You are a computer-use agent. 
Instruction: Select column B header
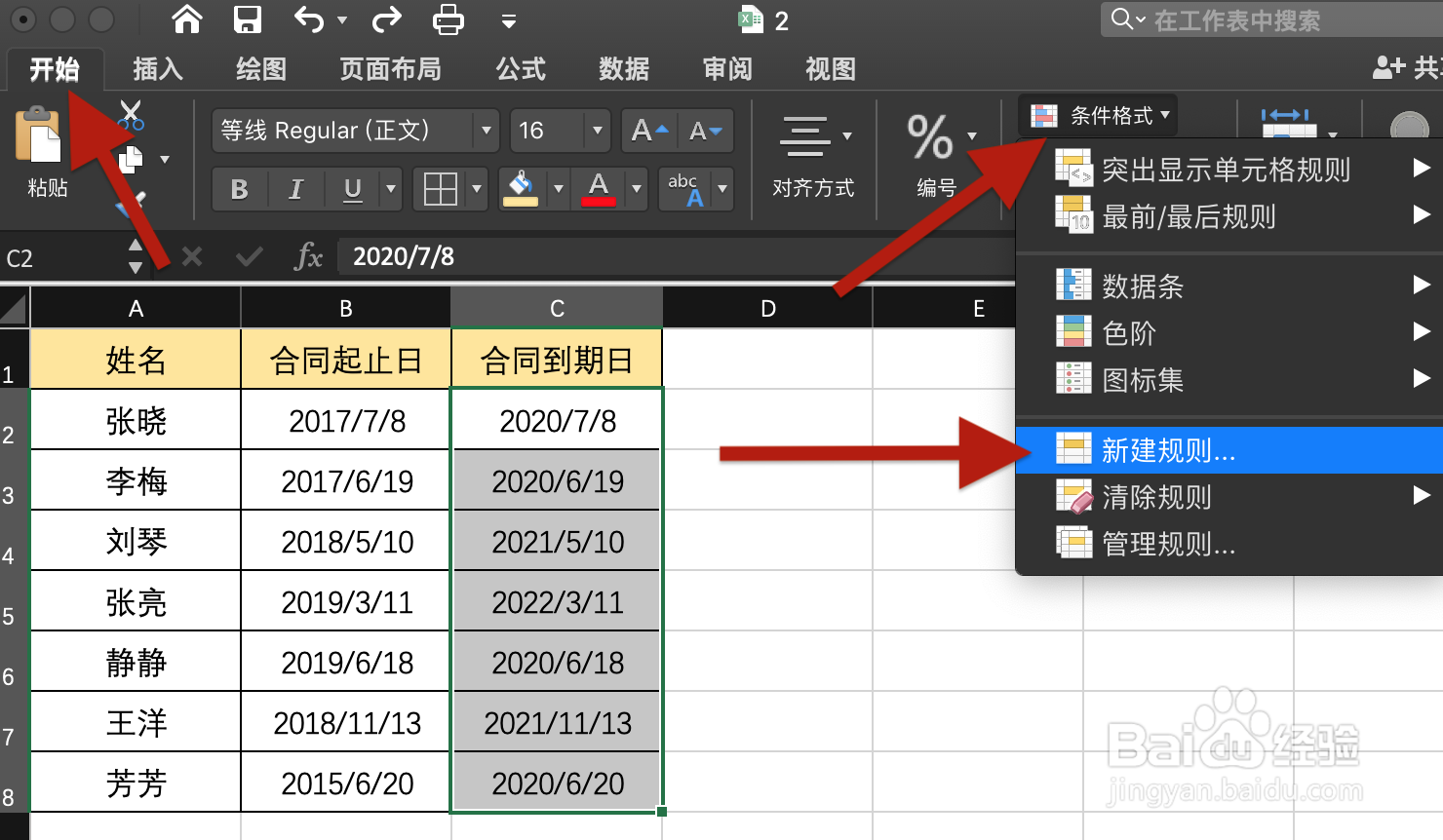click(x=346, y=308)
